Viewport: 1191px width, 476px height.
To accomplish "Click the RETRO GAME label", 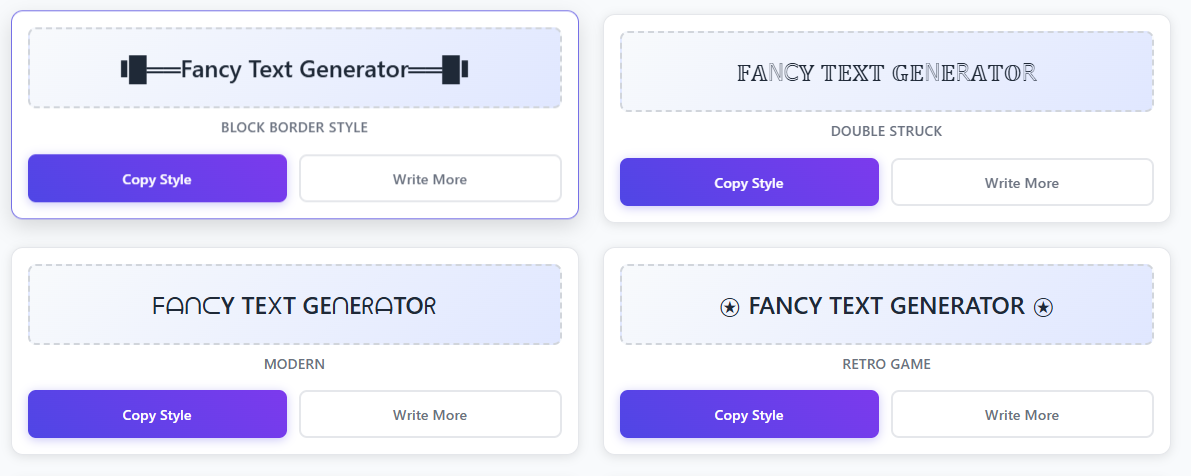I will coord(886,364).
